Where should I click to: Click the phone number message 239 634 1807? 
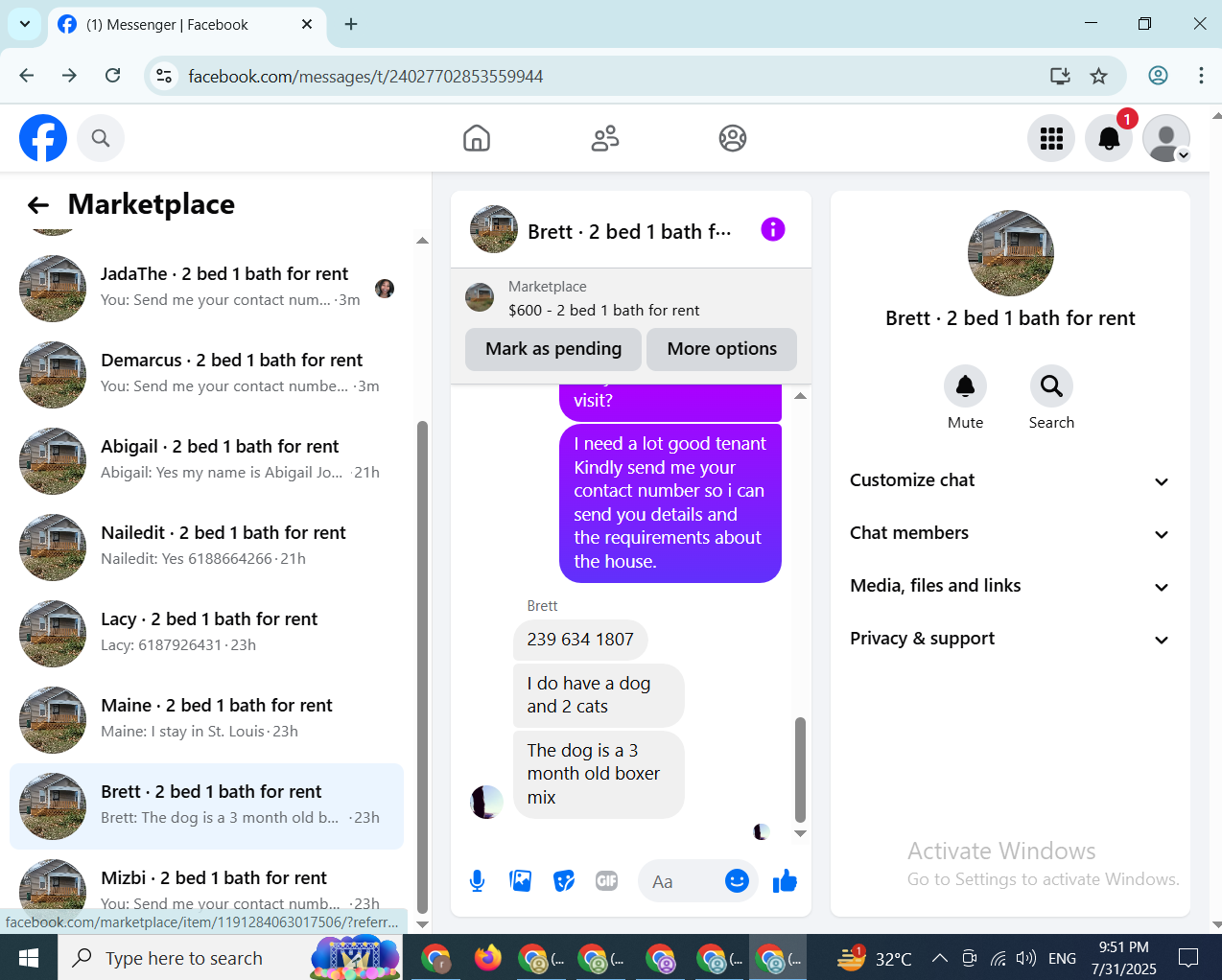580,640
